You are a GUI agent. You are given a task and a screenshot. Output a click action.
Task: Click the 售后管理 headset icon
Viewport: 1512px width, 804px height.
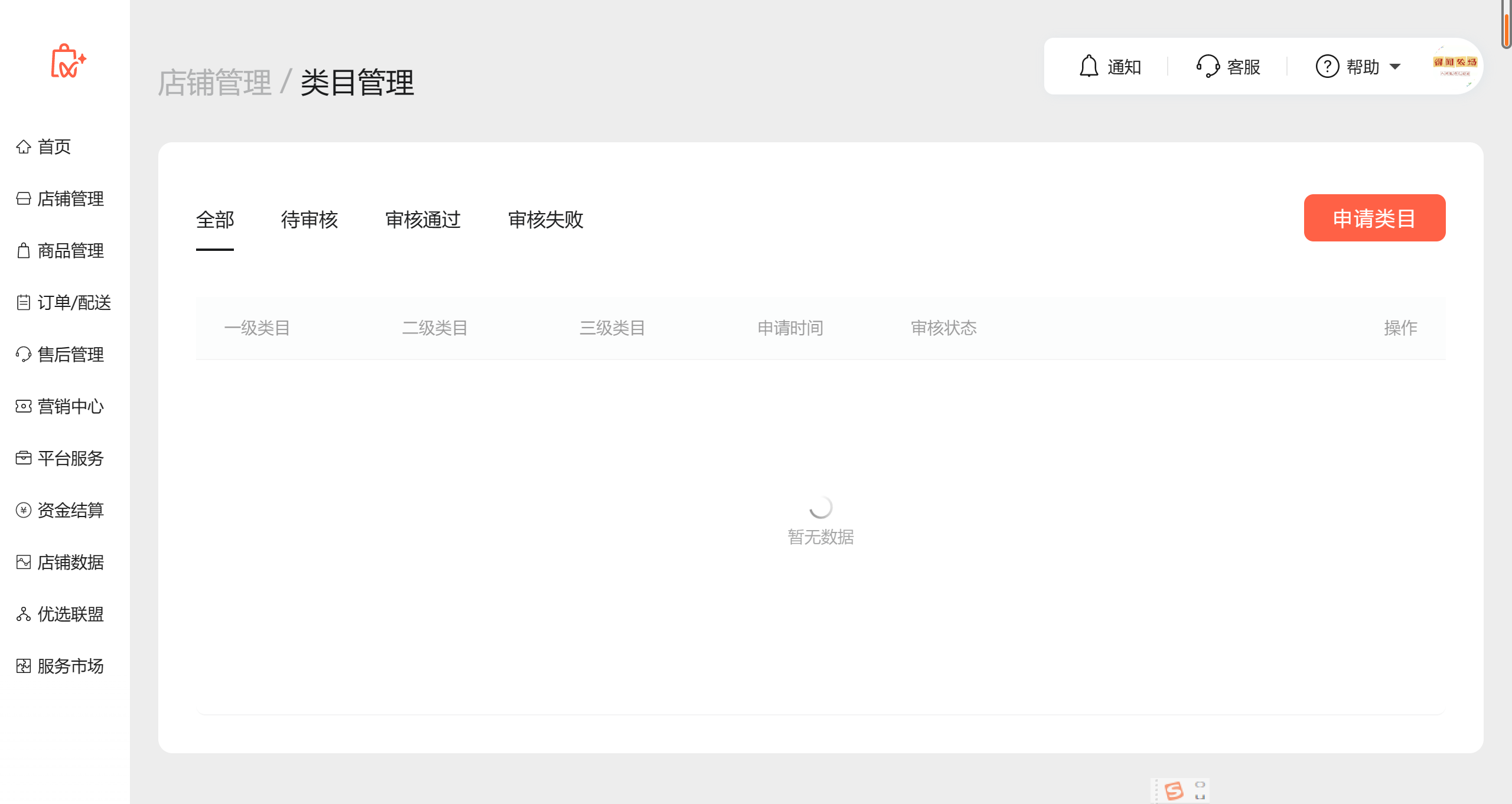24,354
